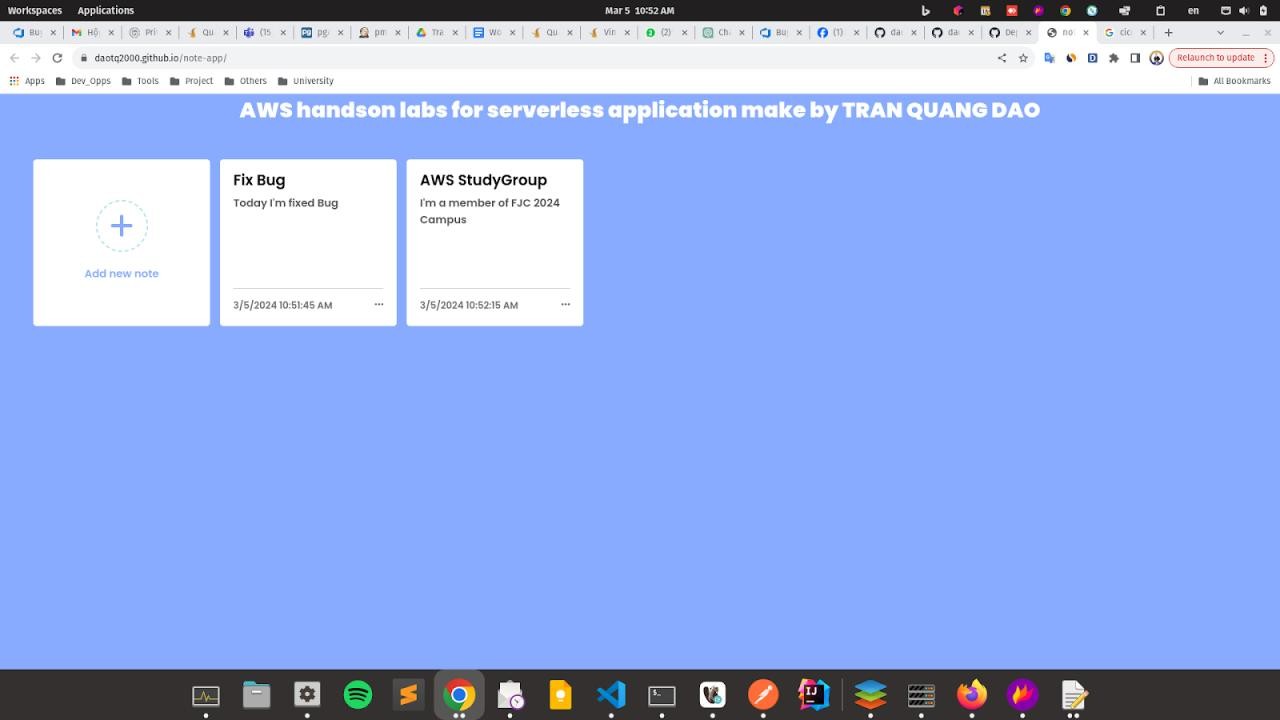This screenshot has width=1280, height=720.
Task: Open Others bookmark folder
Action: tap(246, 81)
